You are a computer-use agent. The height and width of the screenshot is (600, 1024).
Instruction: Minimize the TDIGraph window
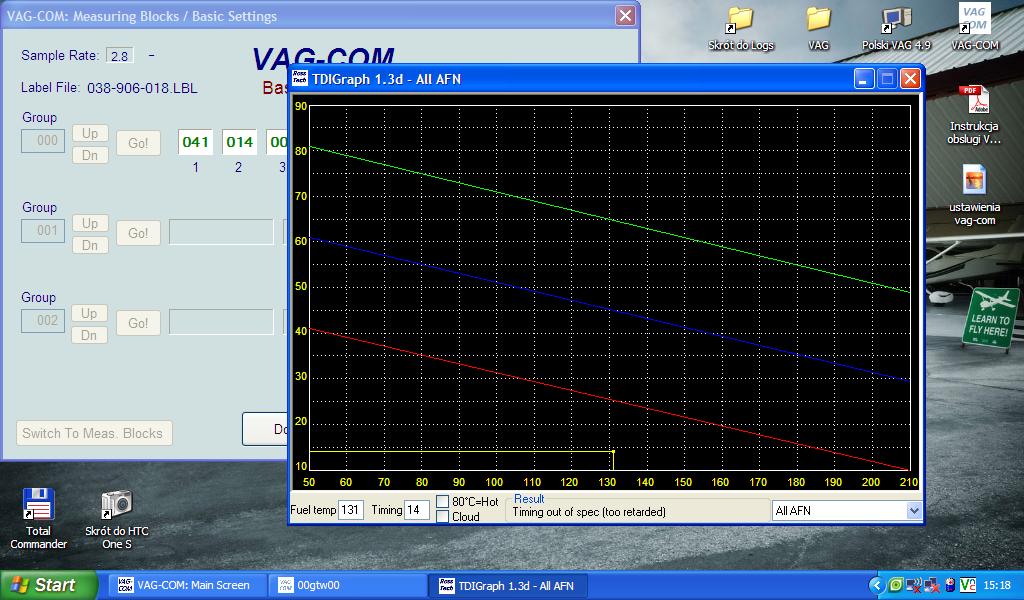click(863, 79)
